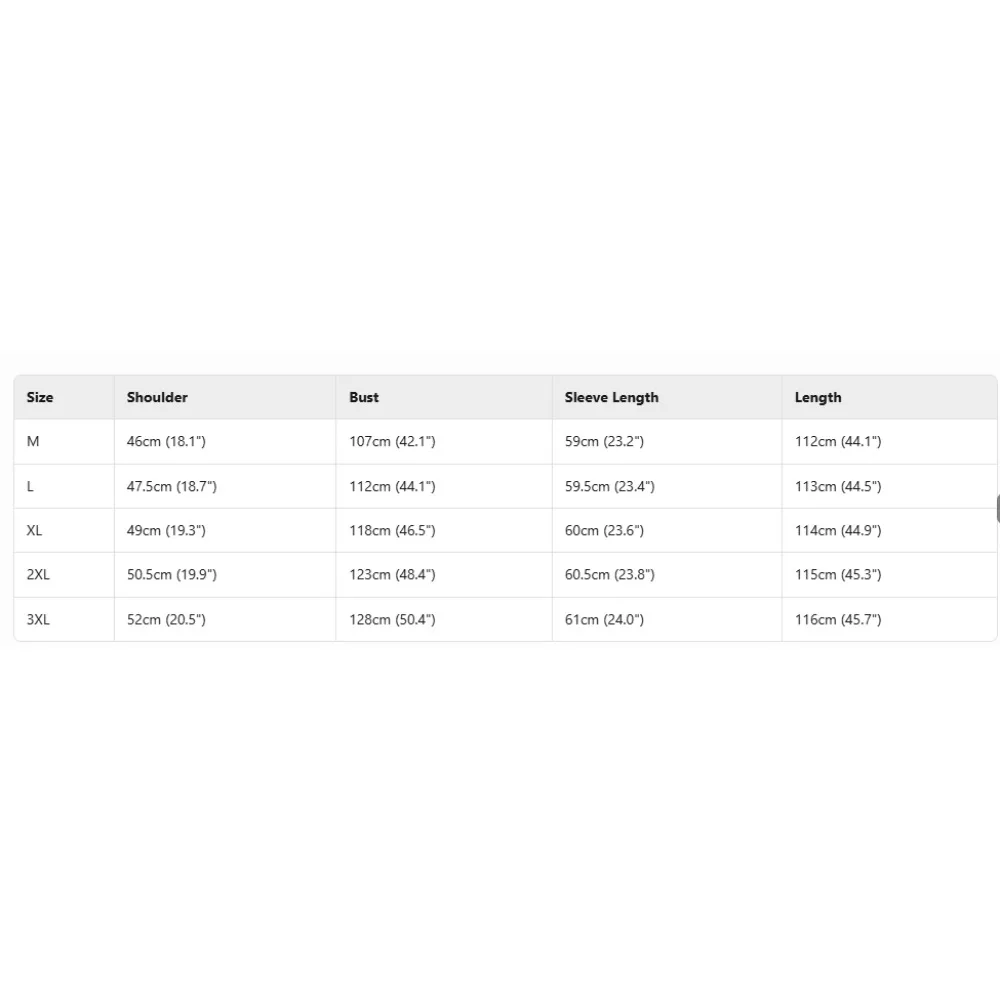1000x1000 pixels.
Task: Click the Sleeve Length column header
Action: pyautogui.click(x=611, y=397)
